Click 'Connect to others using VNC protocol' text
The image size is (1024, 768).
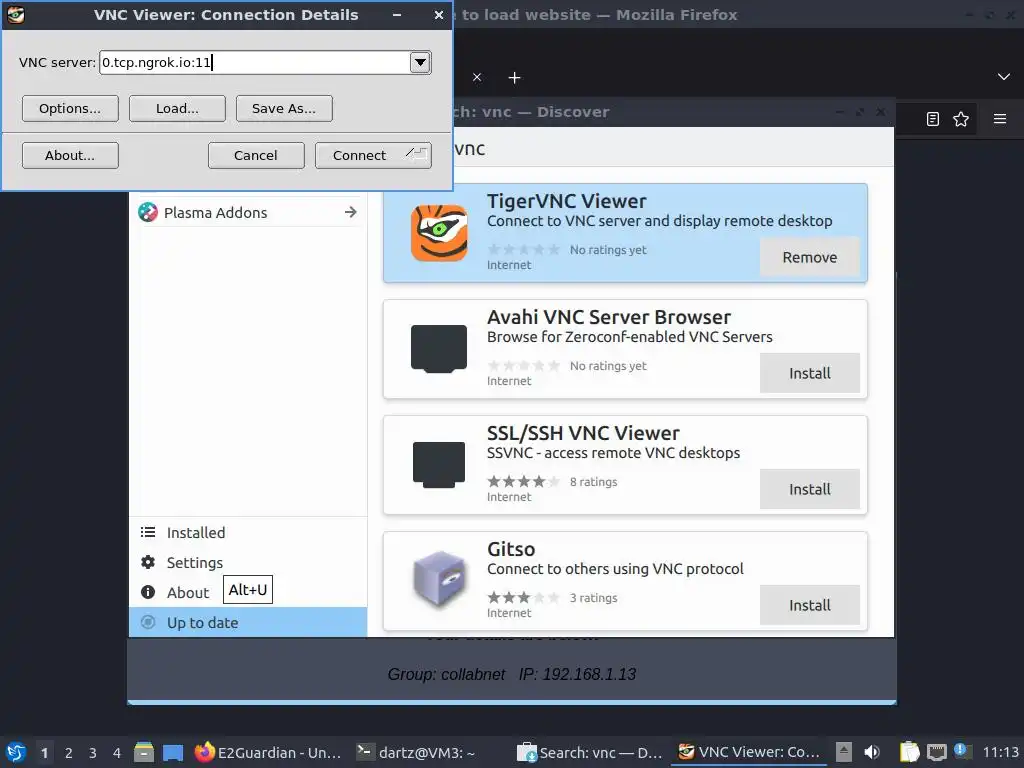(615, 569)
